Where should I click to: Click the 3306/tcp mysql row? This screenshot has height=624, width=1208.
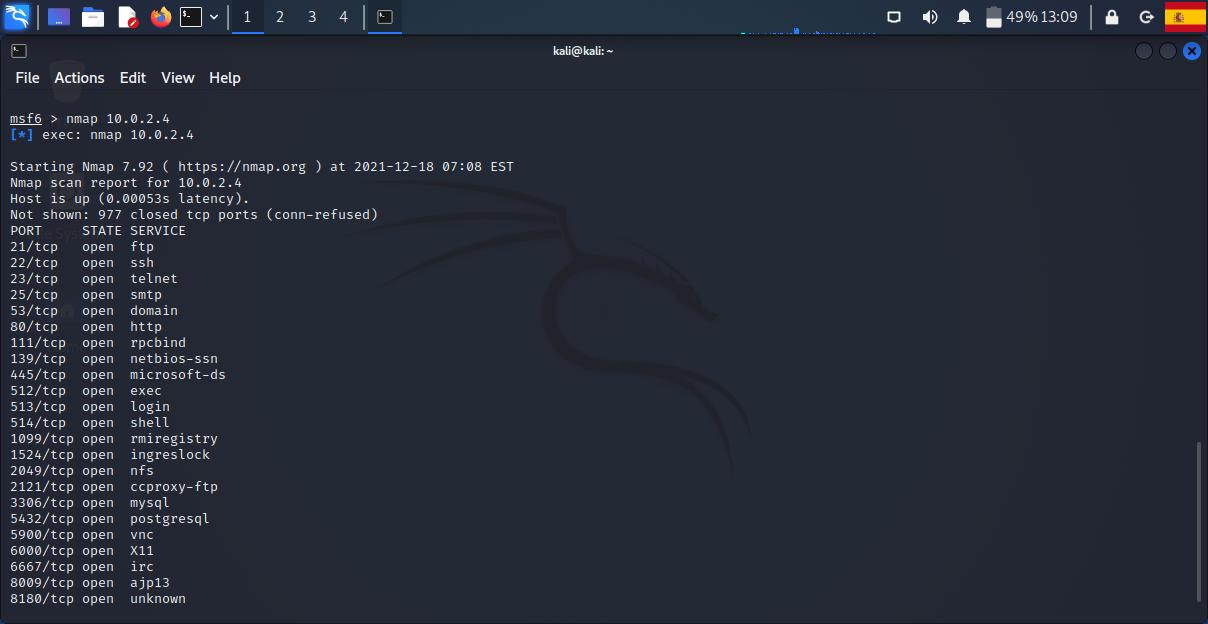(90, 503)
